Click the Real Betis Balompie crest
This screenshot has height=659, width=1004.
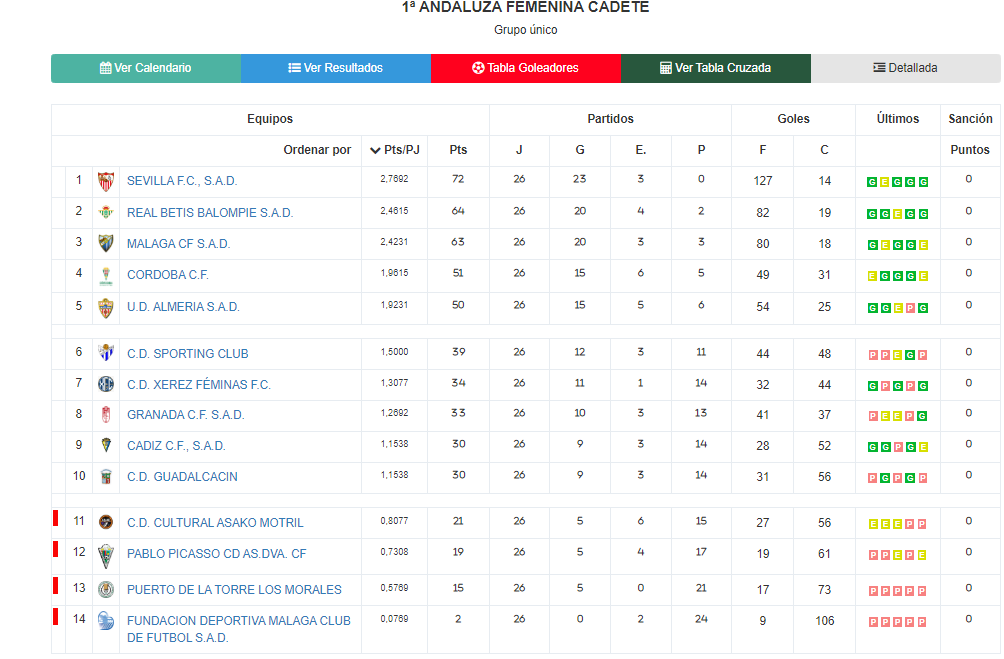click(x=106, y=212)
